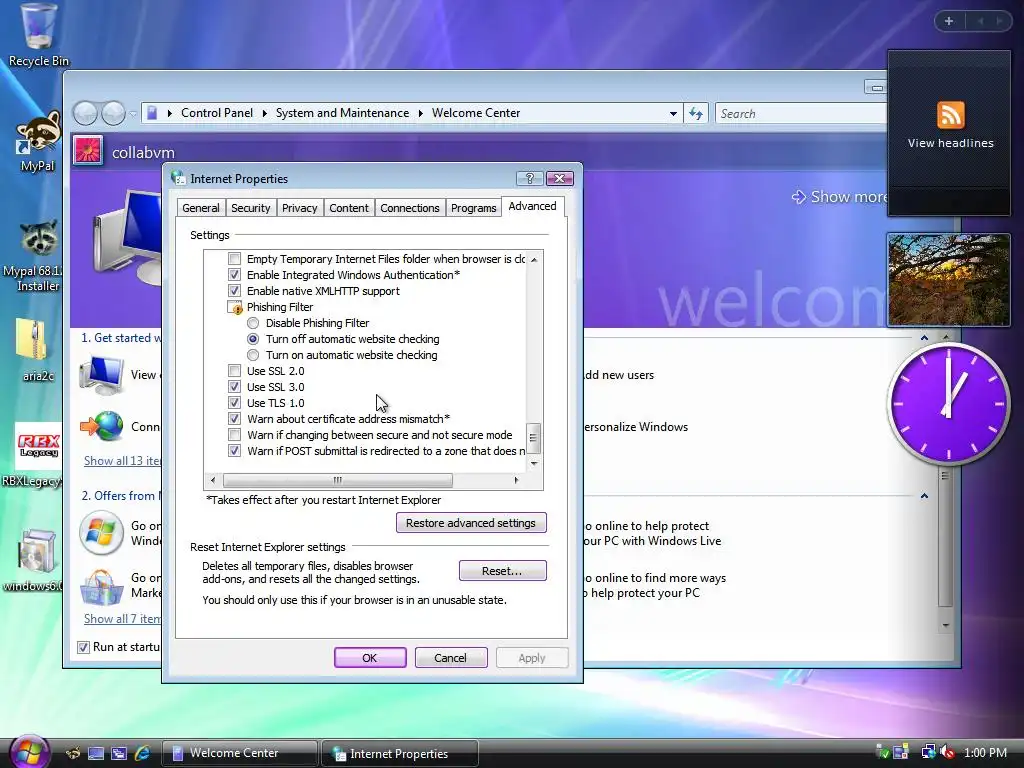The image size is (1024, 768).
Task: Click the sidebar add gadget plus button
Action: 949,21
